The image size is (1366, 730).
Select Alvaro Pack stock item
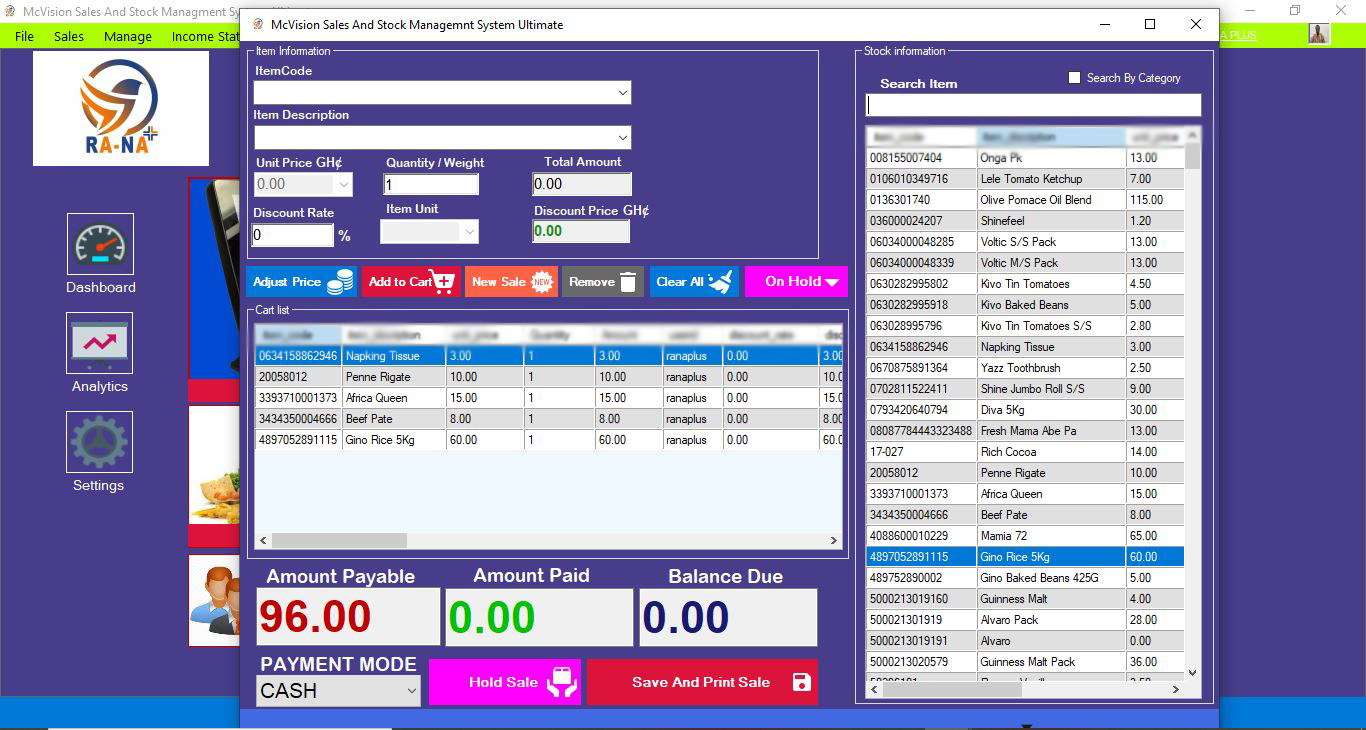click(1025, 620)
